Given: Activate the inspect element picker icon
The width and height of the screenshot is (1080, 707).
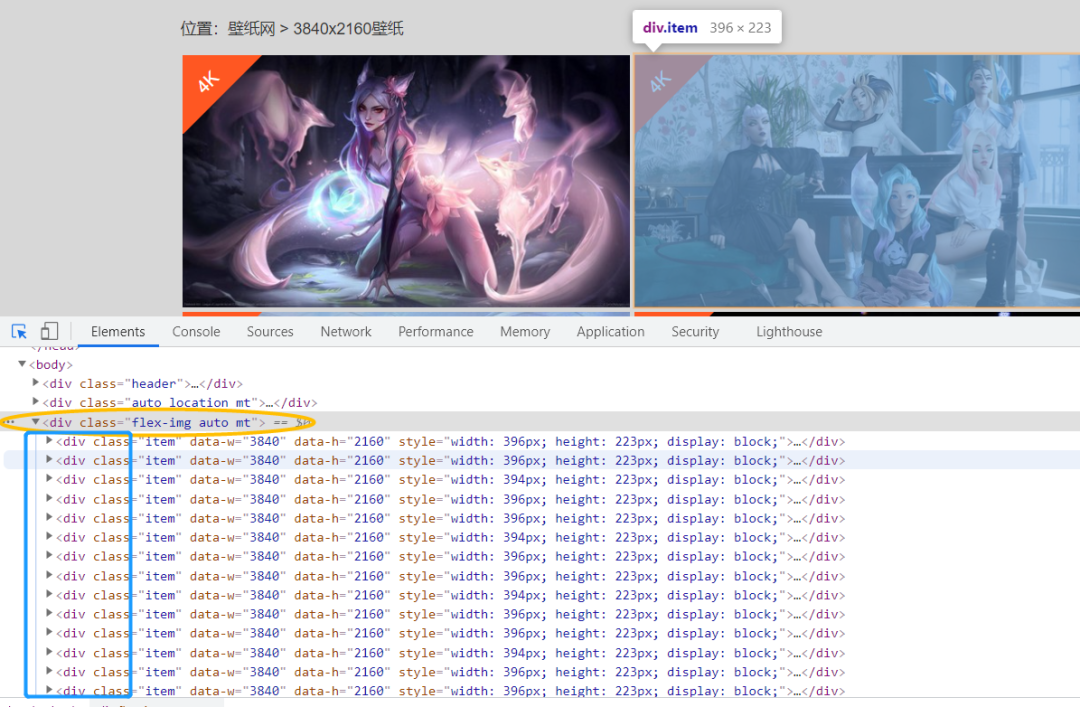Looking at the screenshot, I should click(19, 331).
